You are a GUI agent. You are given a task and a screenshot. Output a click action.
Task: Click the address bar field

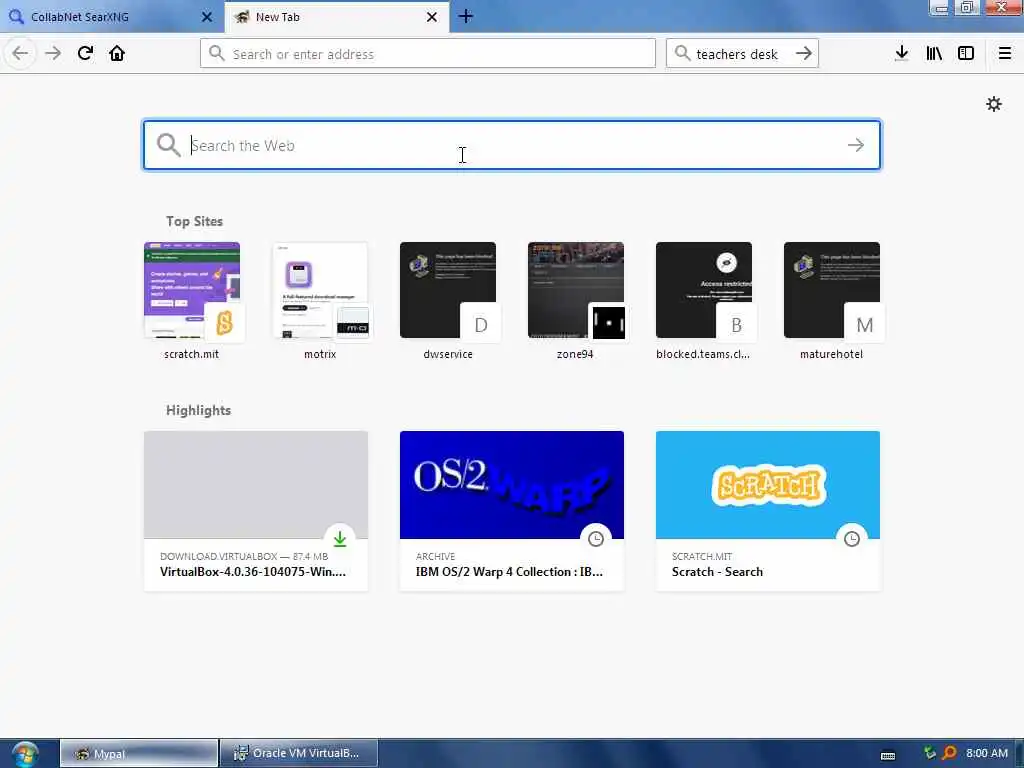[428, 54]
